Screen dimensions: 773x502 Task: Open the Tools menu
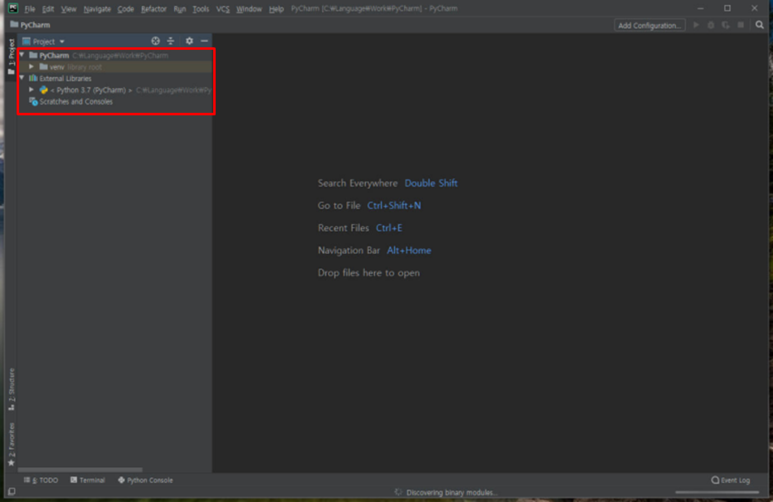click(201, 9)
